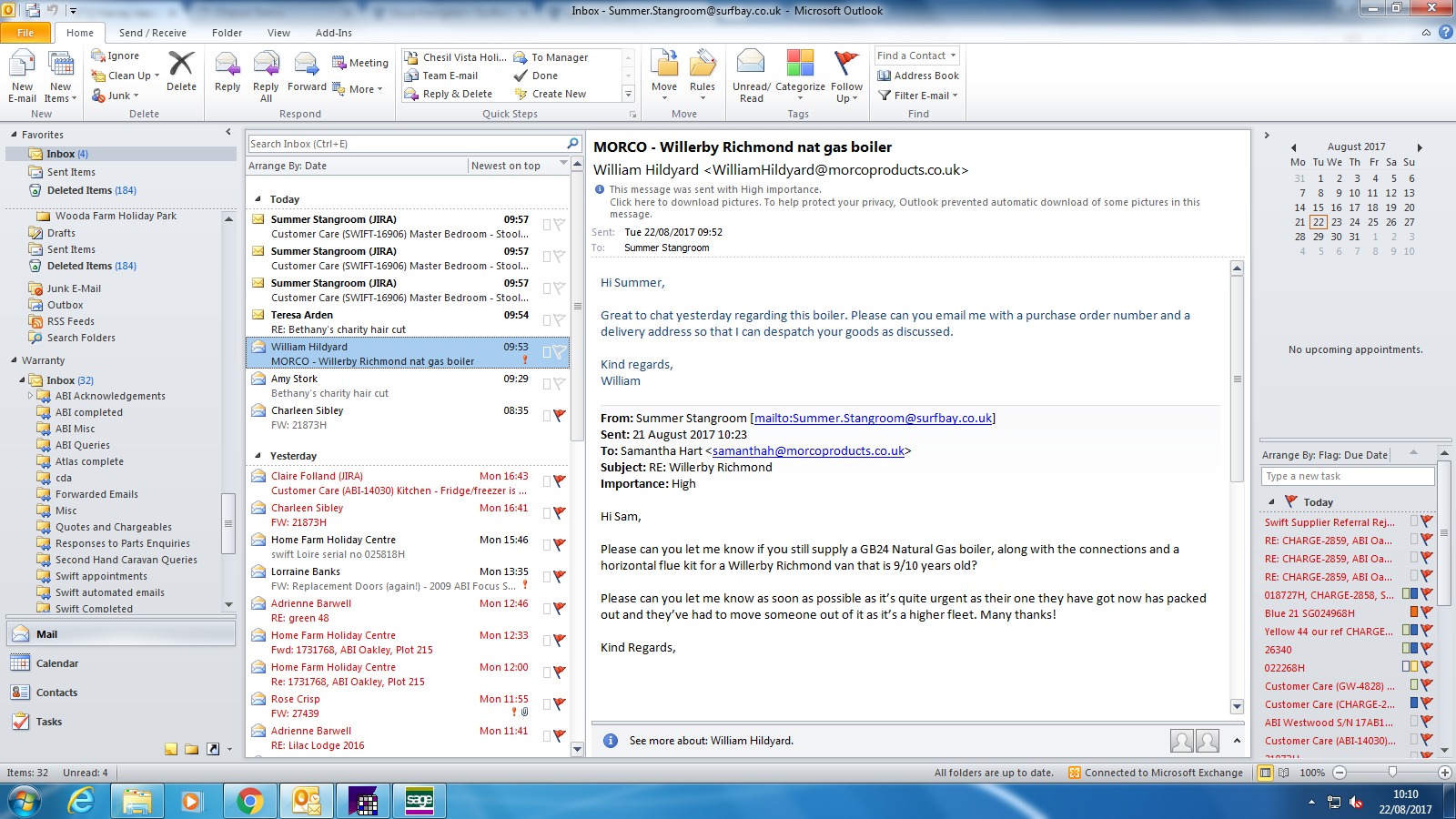Switch to the Send / Receive tab

152,33
